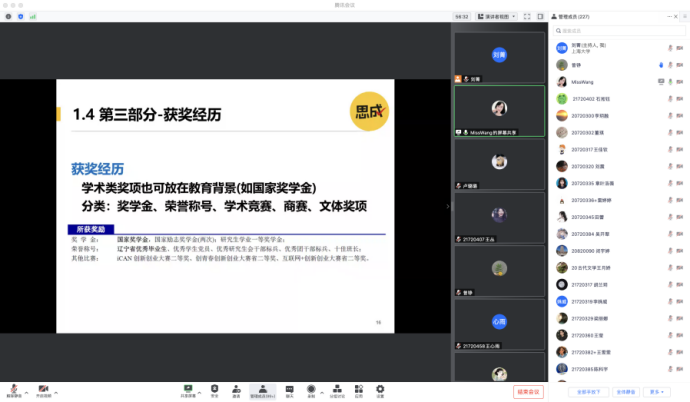Click the settings gear icon in toolbar
The height and width of the screenshot is (402, 690).
(379, 389)
